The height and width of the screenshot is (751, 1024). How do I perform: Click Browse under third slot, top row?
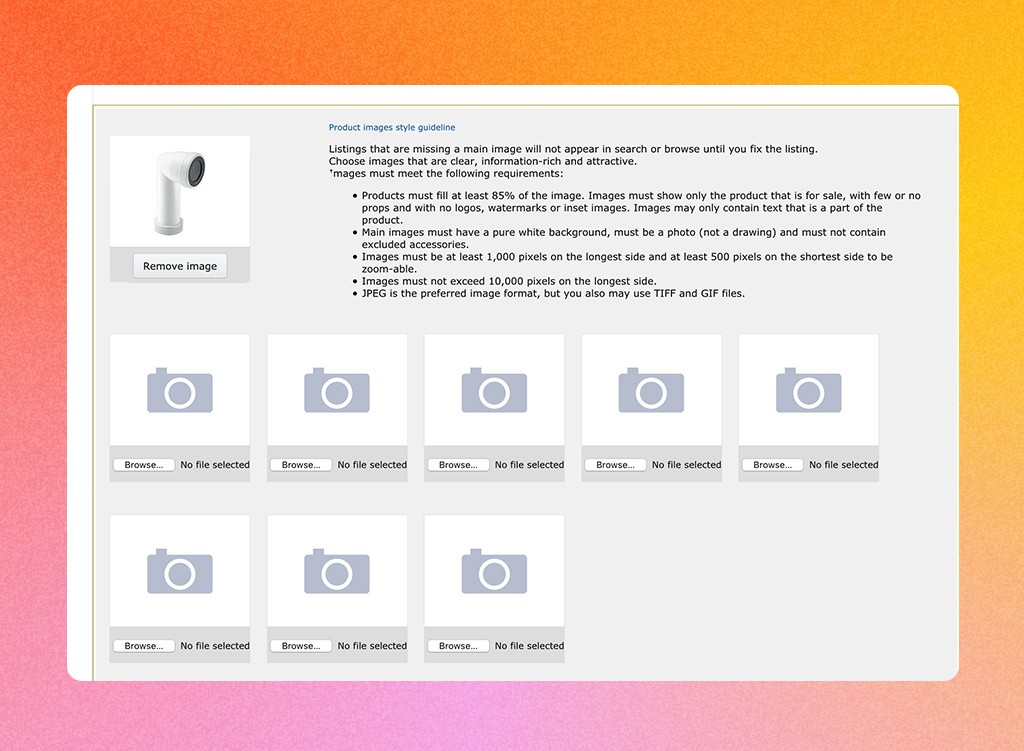click(x=458, y=465)
